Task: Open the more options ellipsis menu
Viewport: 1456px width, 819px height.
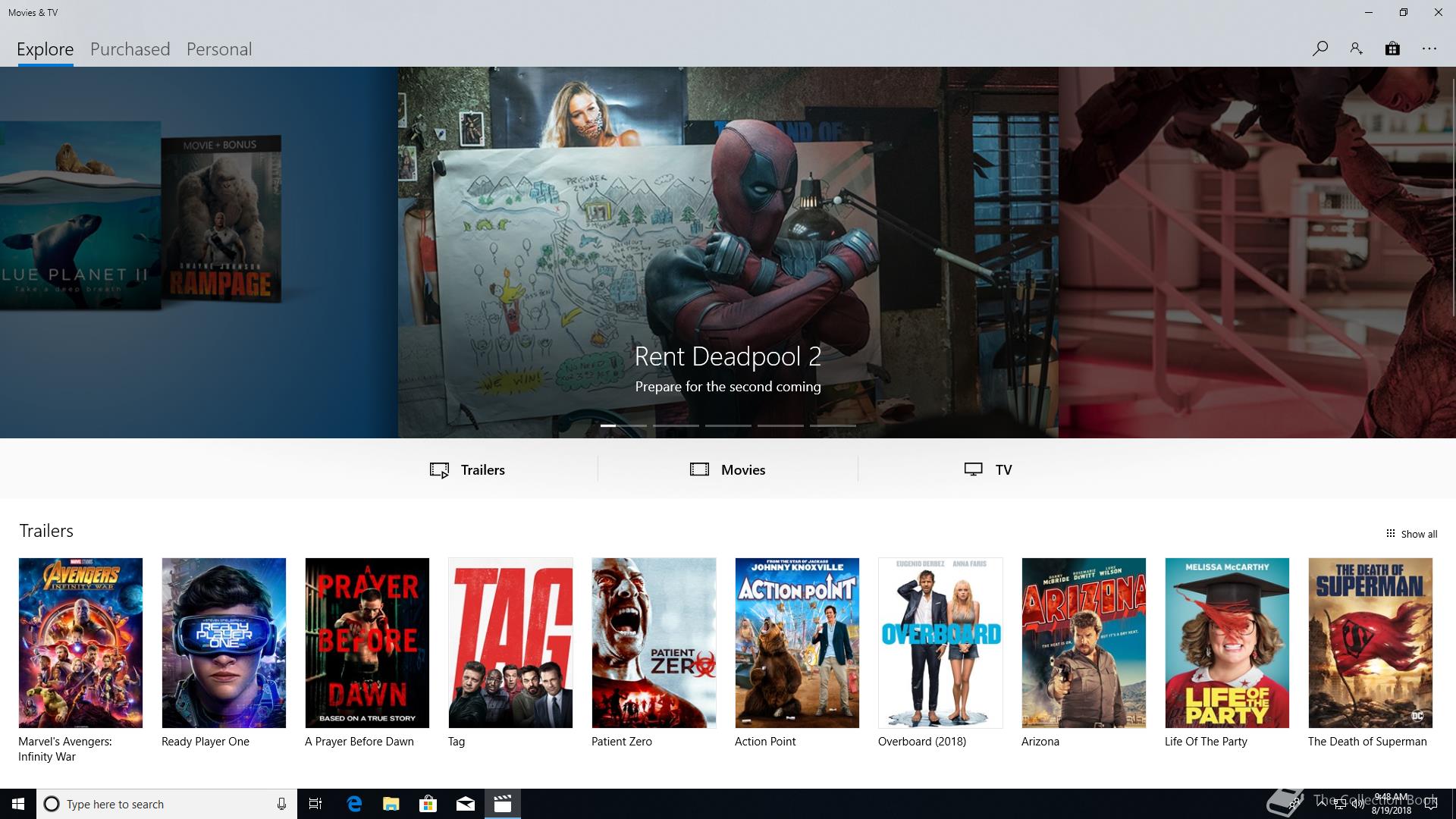Action: click(1429, 49)
